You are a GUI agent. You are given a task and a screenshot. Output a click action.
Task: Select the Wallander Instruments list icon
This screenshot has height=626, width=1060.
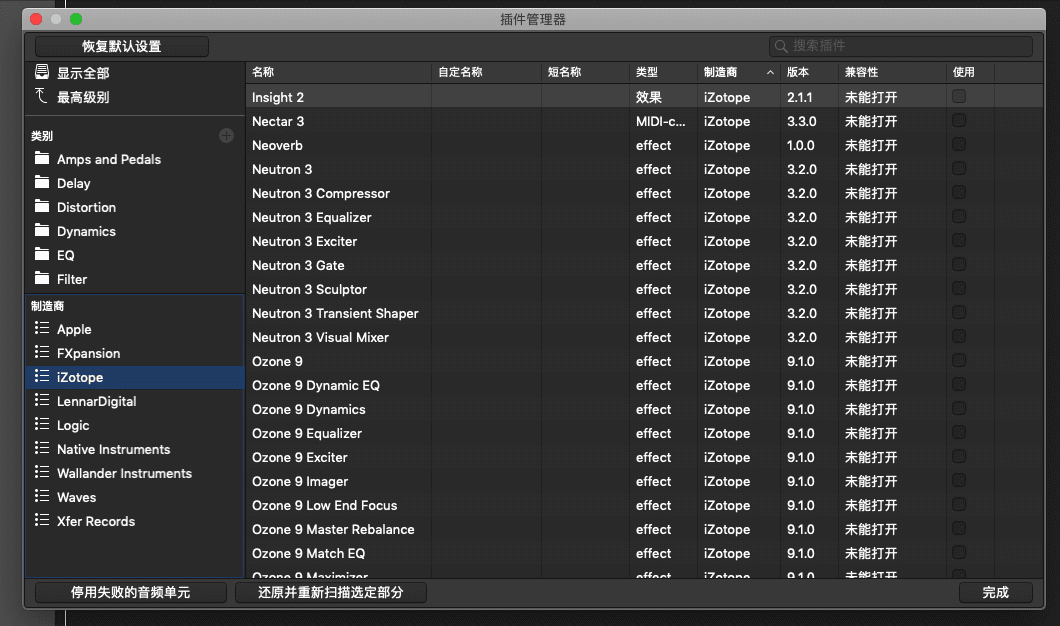pos(42,473)
